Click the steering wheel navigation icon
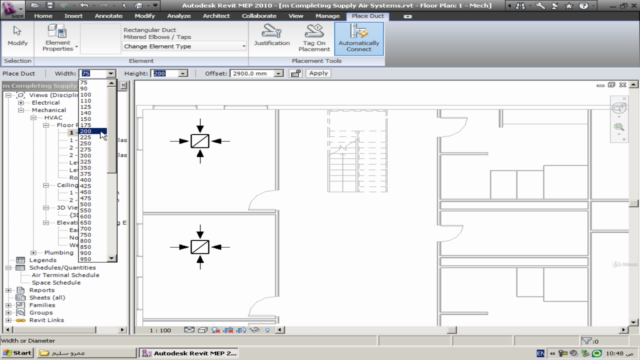The height and width of the screenshot is (360, 640). click(619, 108)
